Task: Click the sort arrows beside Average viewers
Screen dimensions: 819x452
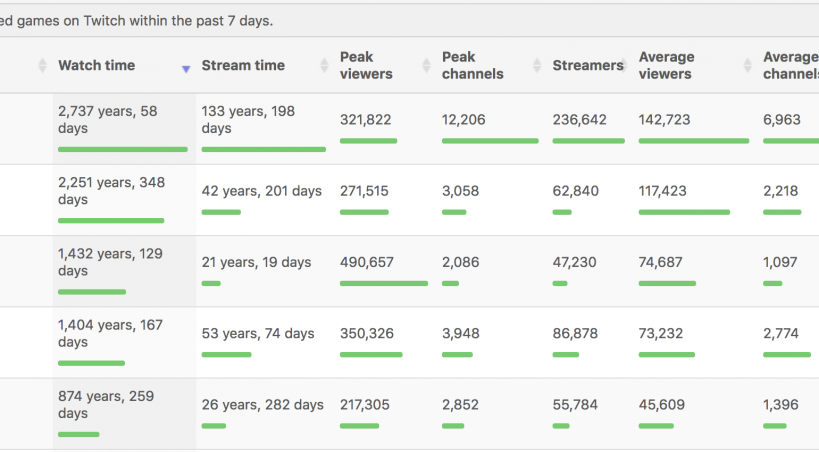Action: (x=748, y=66)
